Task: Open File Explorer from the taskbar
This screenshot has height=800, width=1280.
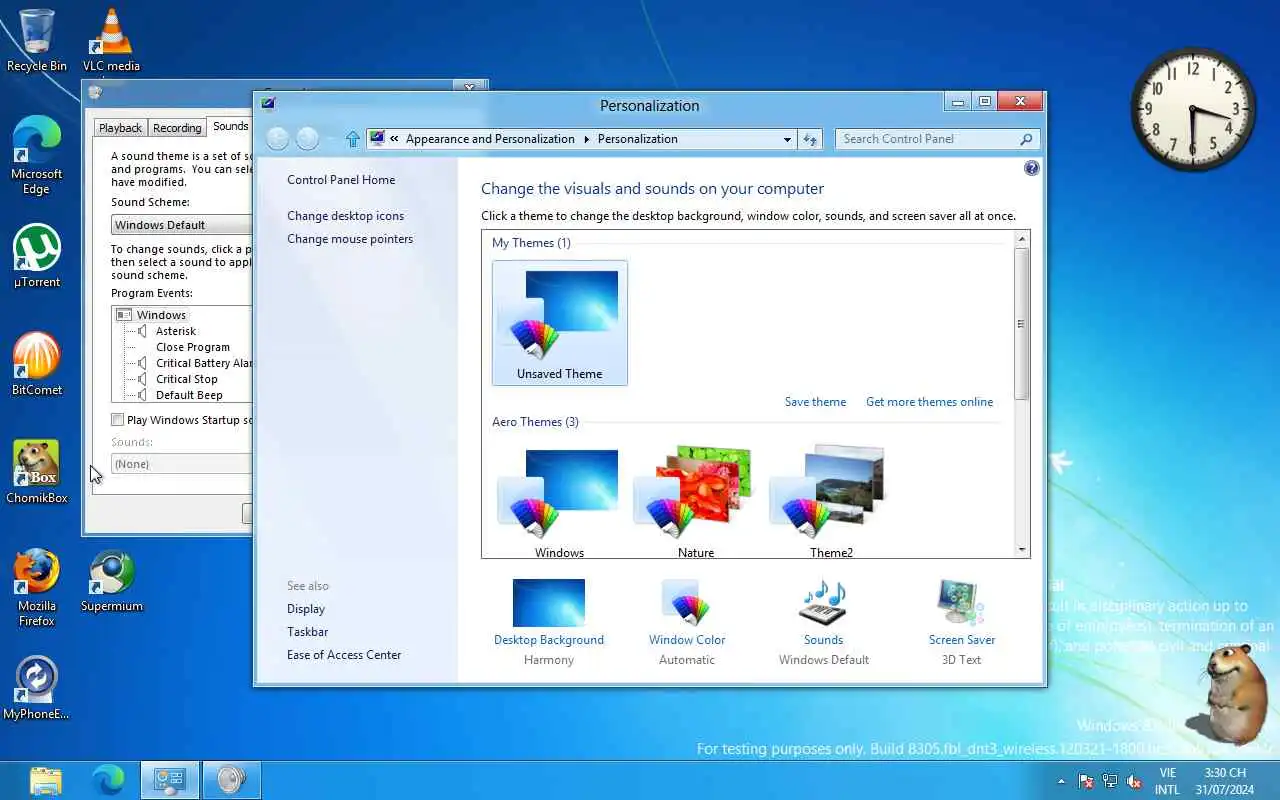Action: pos(46,780)
